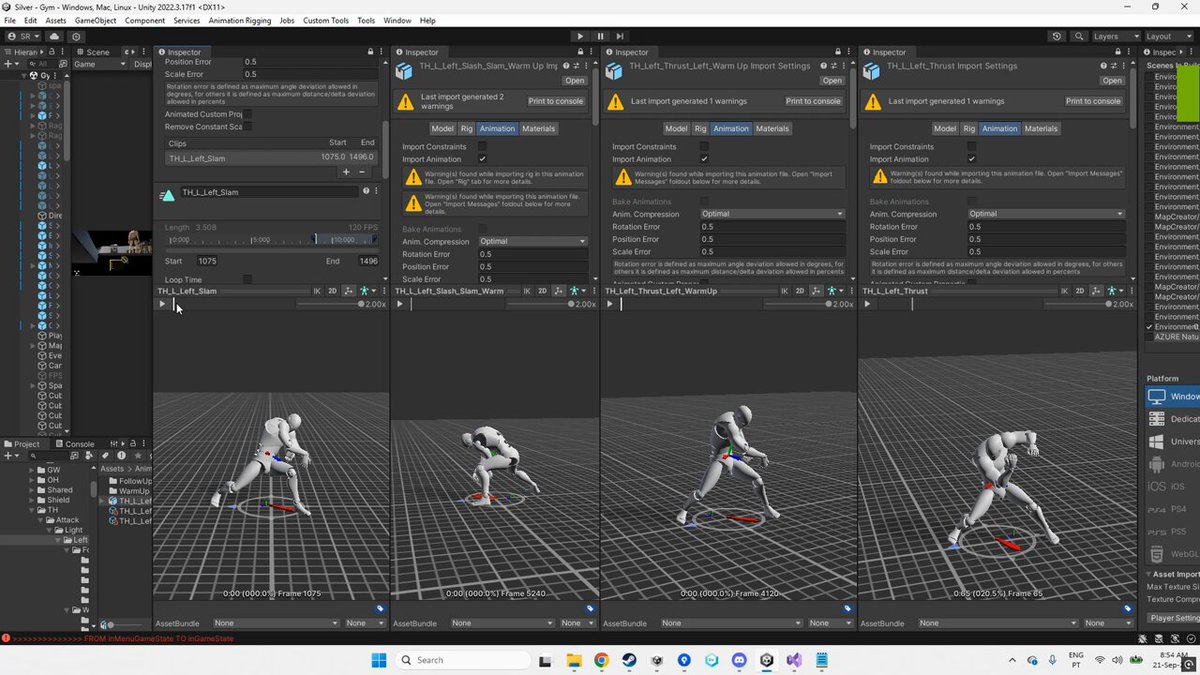Viewport: 1200px width, 675px height.
Task: Switch to Materials tab in TH_L_Left_Thrust inspector
Action: coord(1041,128)
